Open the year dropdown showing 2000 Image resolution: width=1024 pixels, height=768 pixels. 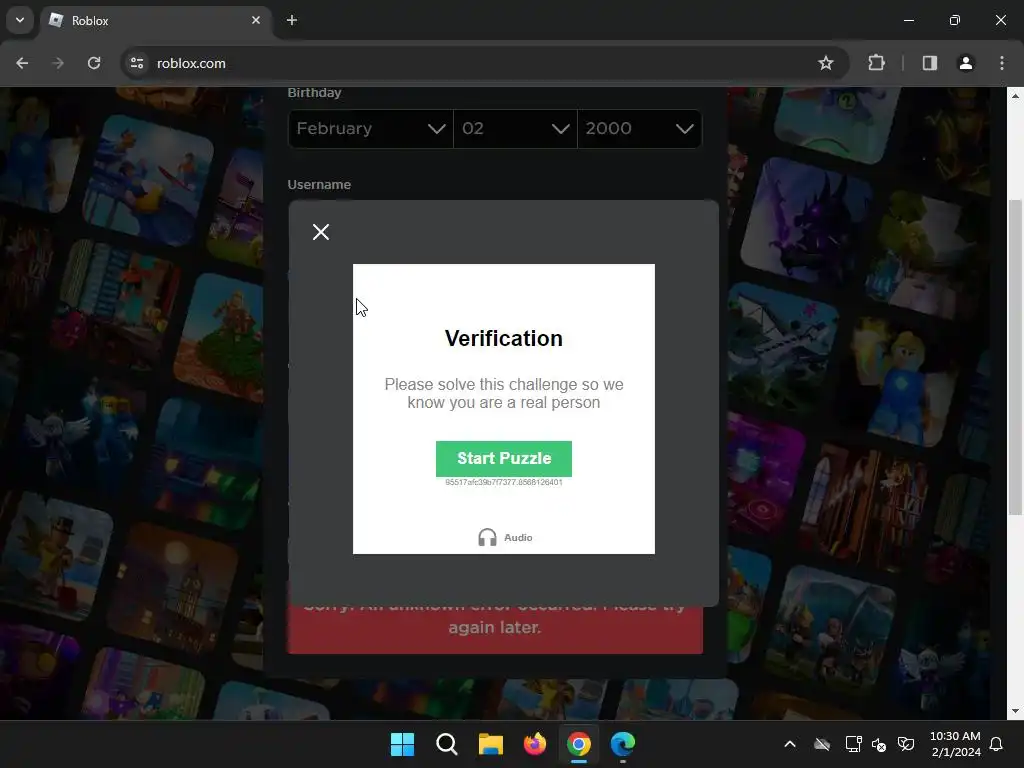(639, 129)
